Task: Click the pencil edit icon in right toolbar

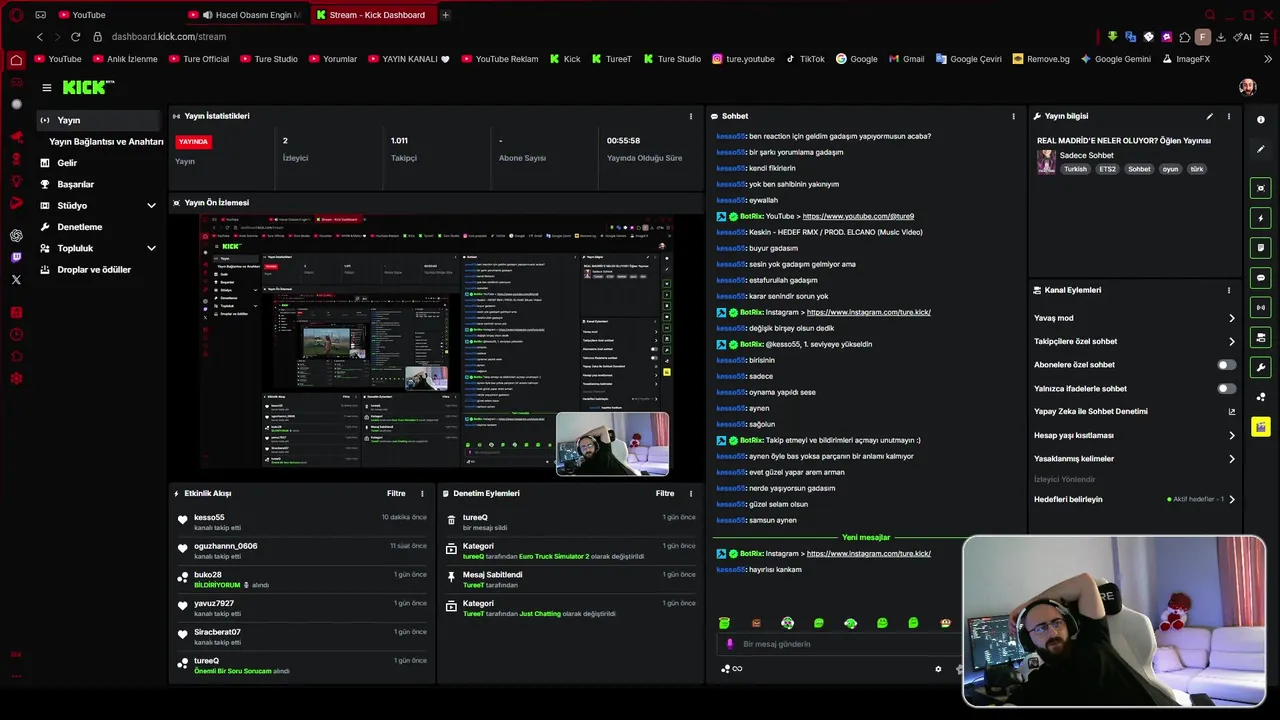Action: [1260, 149]
